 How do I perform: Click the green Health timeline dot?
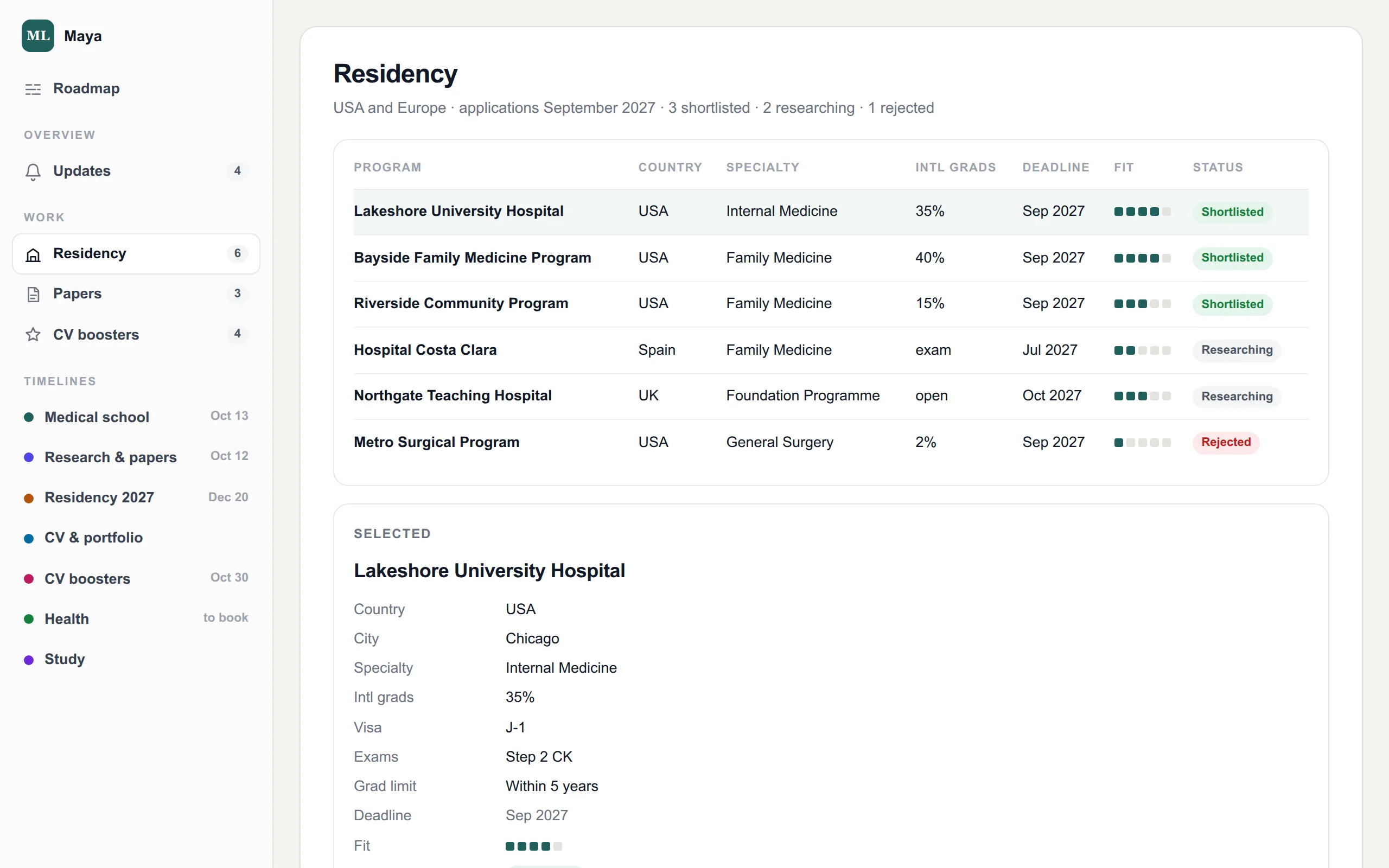29,619
